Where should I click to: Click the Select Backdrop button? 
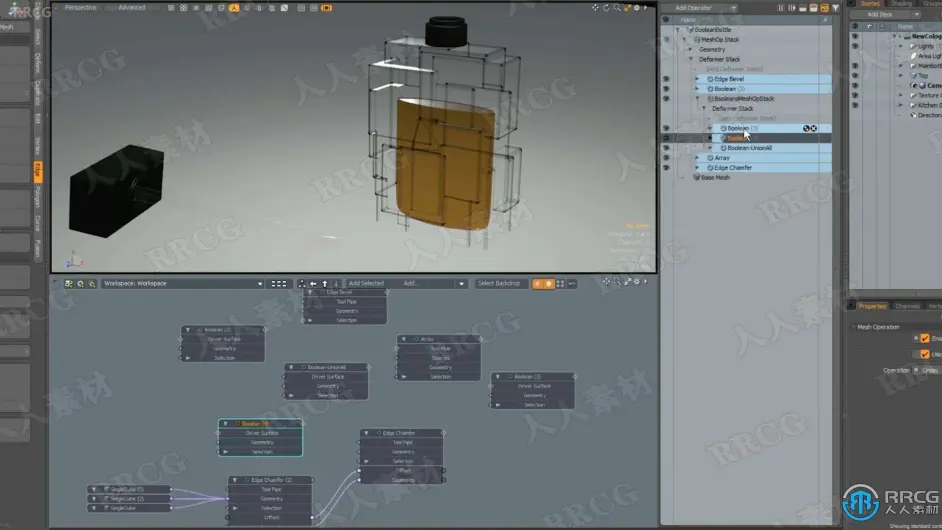[x=499, y=284]
